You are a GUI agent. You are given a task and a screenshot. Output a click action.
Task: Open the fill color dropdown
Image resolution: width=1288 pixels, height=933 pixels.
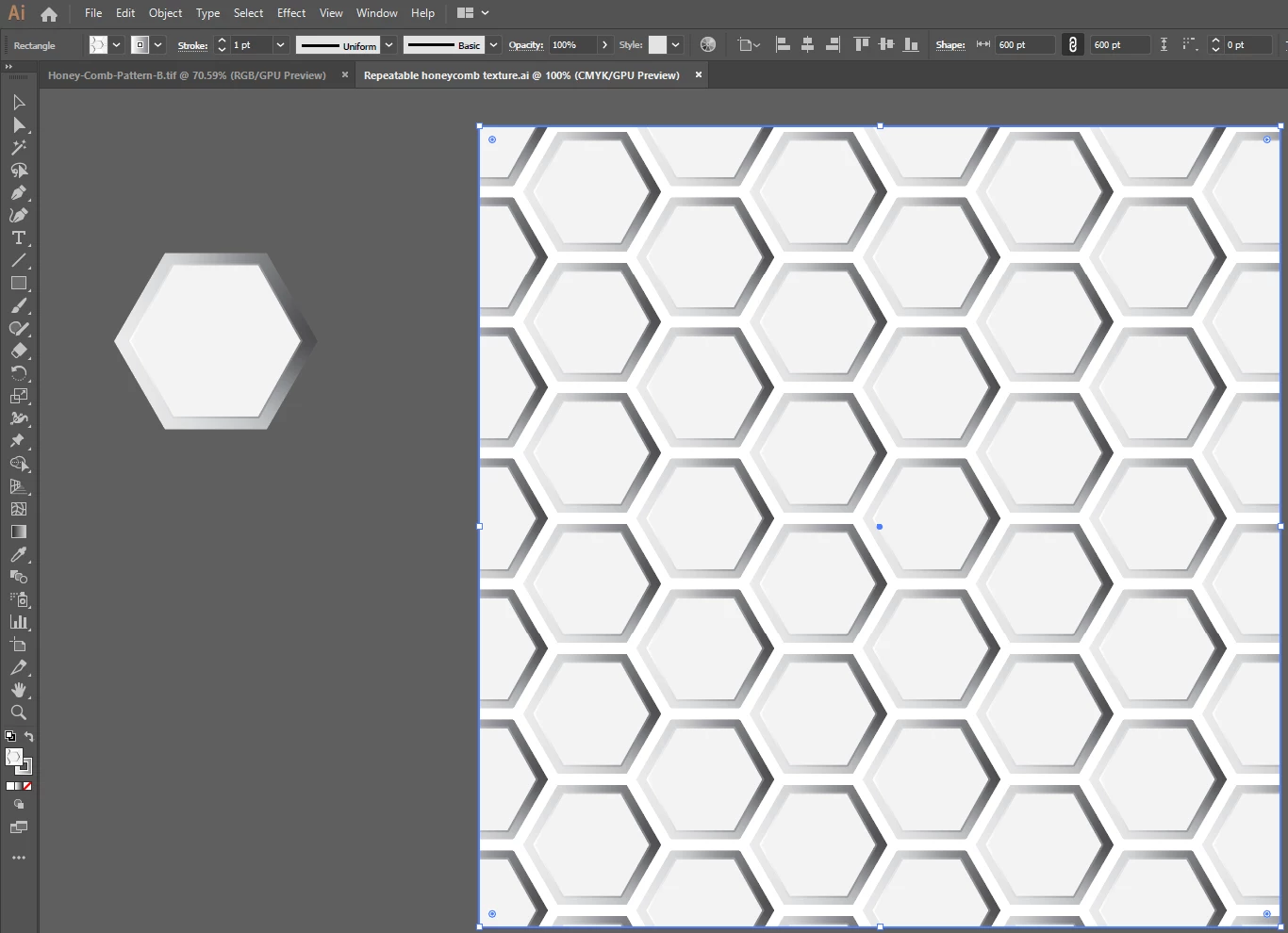[x=117, y=44]
